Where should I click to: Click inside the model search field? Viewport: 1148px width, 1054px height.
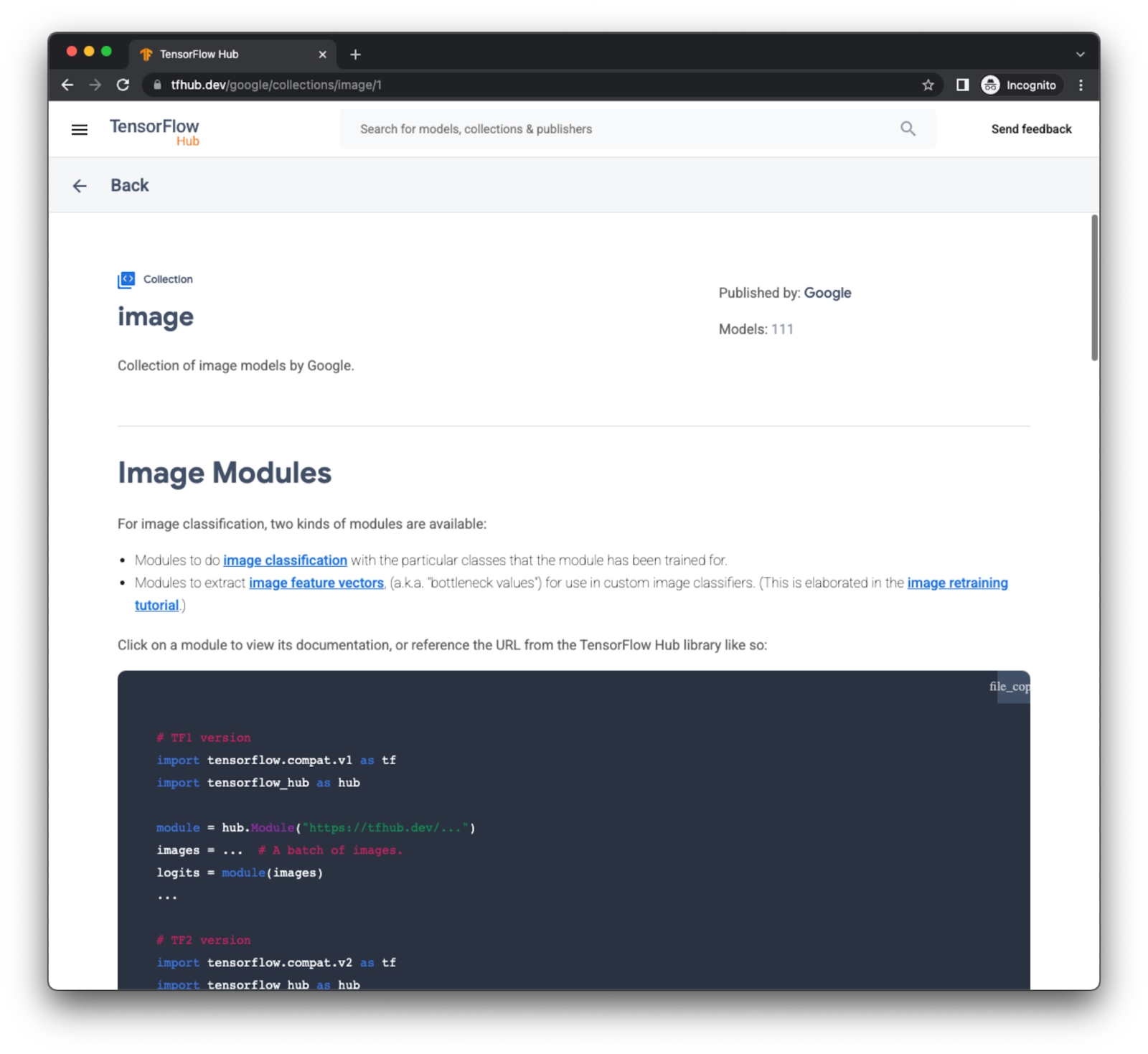coord(574,129)
